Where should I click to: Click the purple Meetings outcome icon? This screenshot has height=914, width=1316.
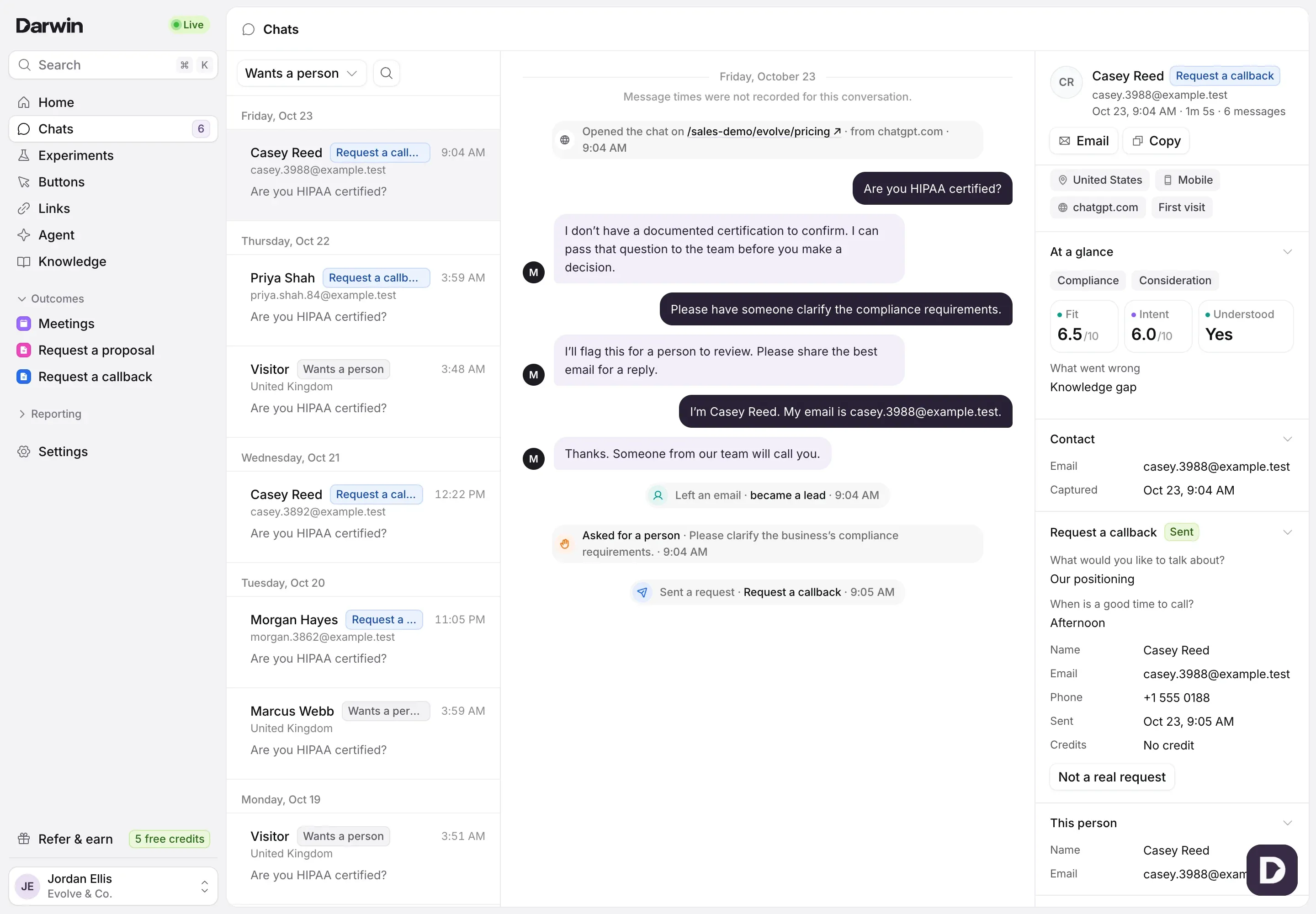23,324
